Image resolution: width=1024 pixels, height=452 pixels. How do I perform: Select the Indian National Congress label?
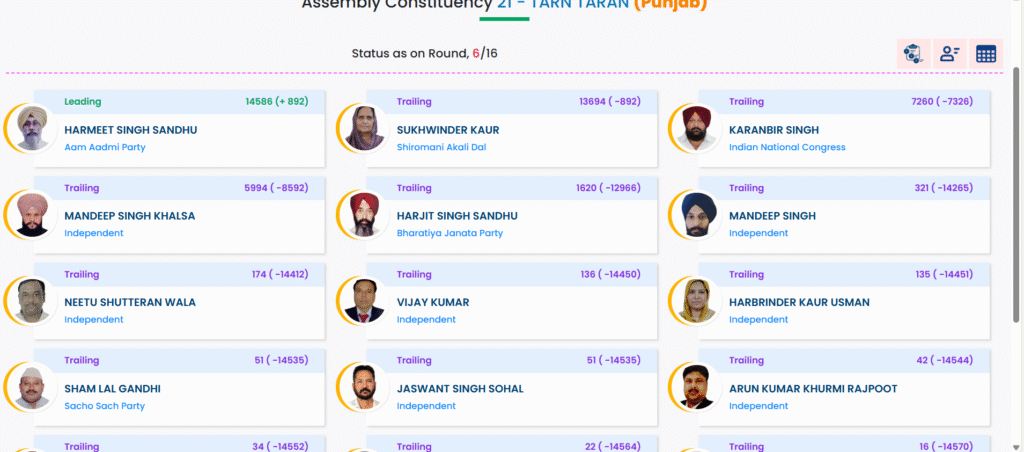pos(787,147)
